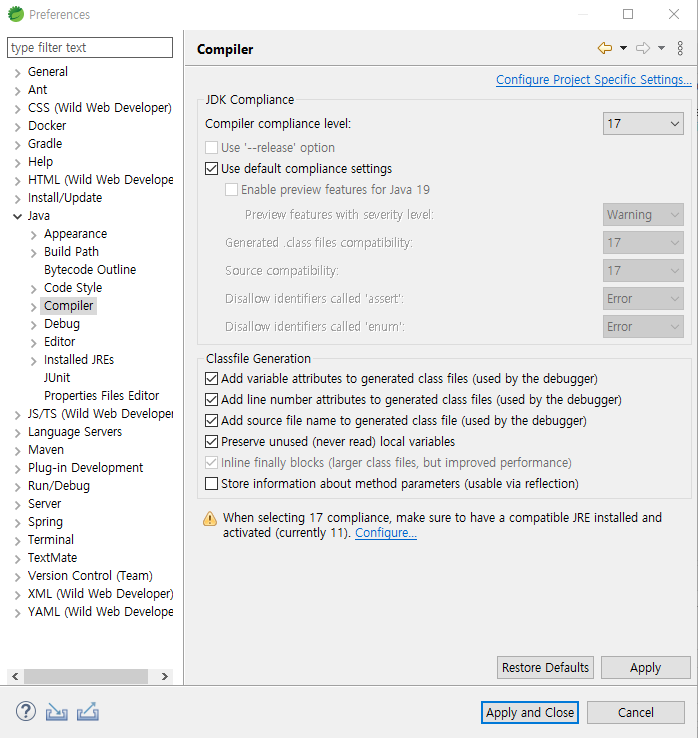Select JUnit under Java

[56, 377]
